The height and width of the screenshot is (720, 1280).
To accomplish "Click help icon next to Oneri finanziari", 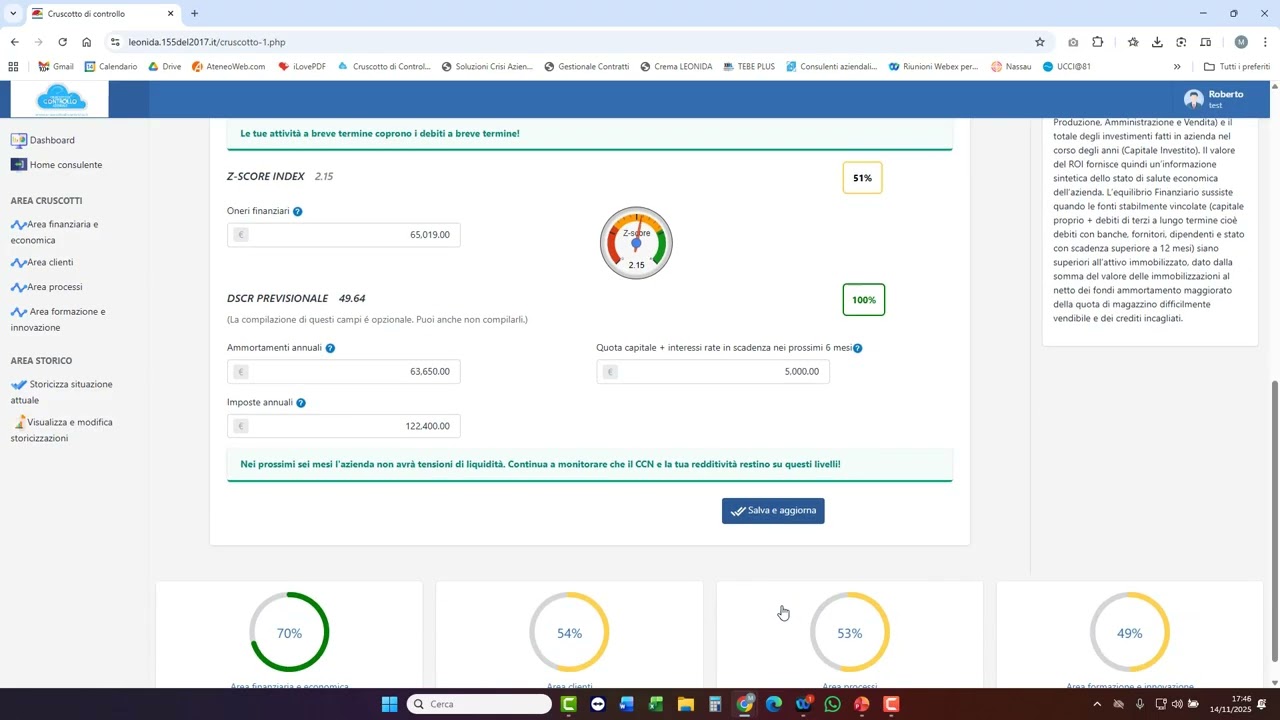I will (297, 212).
